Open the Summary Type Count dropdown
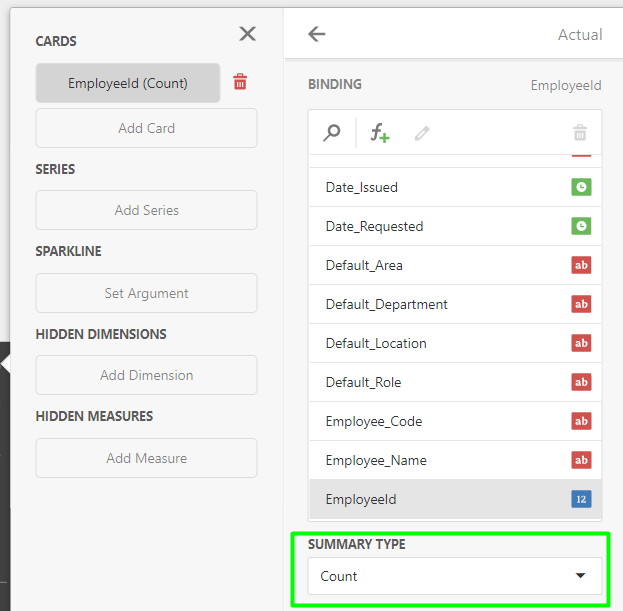 455,576
